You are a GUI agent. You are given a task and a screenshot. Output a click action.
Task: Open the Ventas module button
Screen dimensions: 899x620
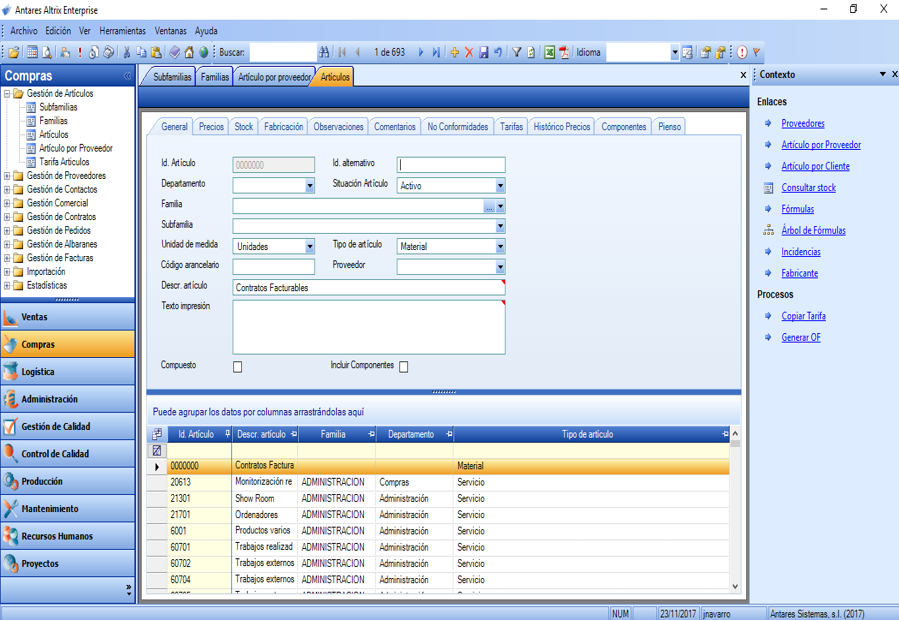[x=68, y=317]
